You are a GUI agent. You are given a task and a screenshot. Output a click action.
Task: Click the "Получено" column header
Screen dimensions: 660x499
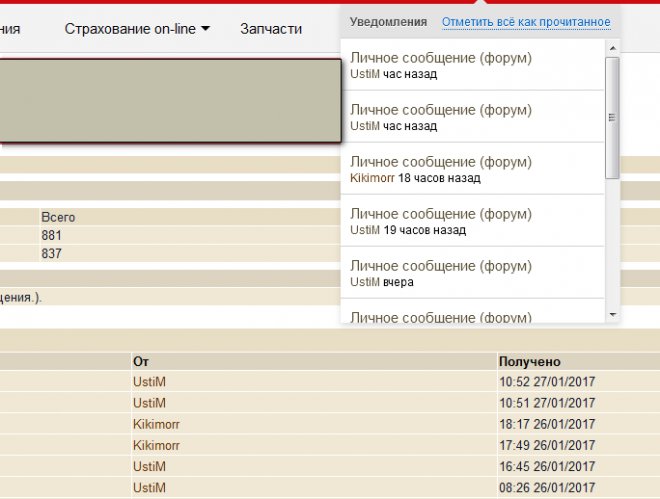(529, 361)
